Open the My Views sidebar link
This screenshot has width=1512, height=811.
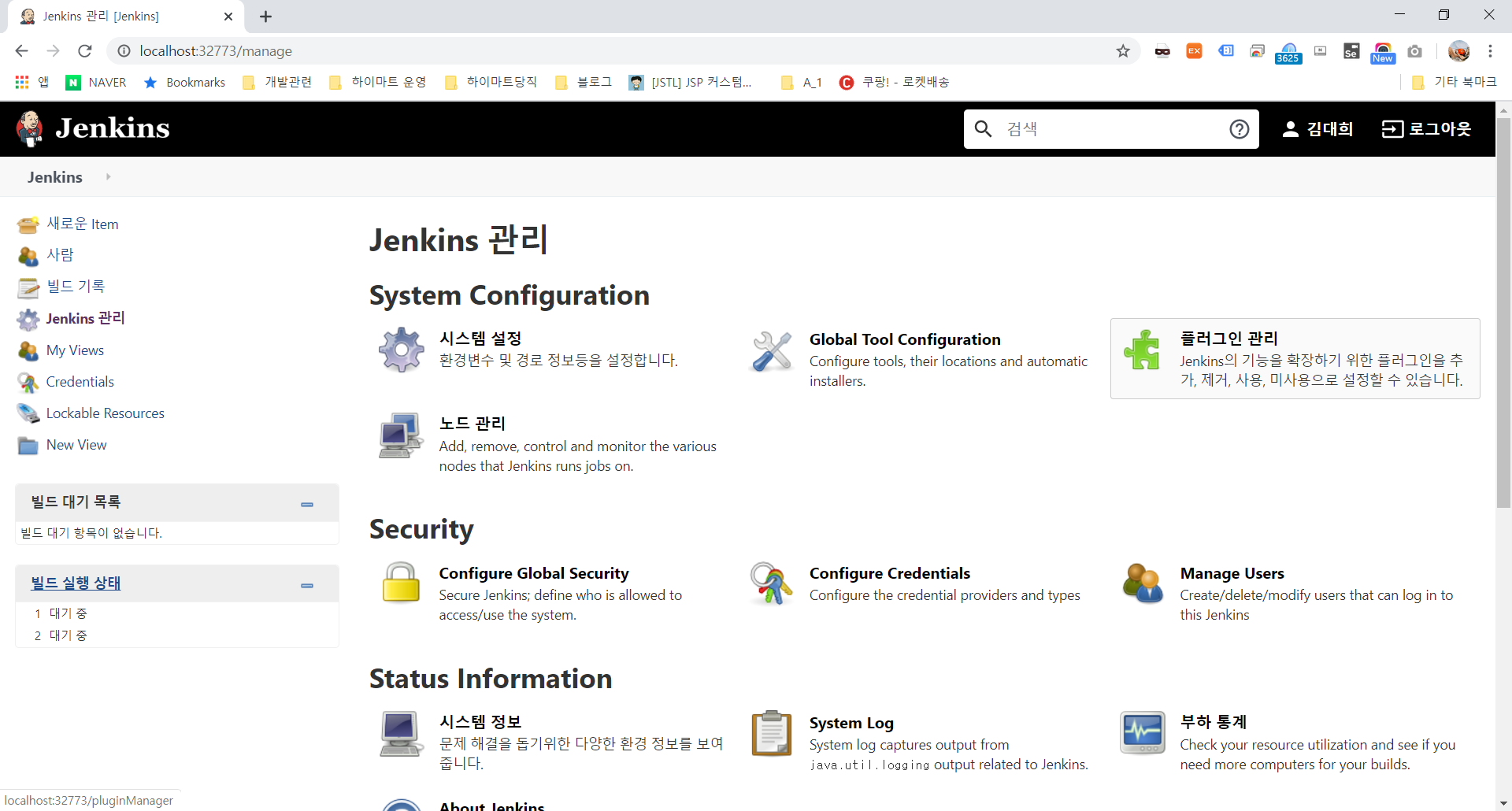(x=75, y=350)
